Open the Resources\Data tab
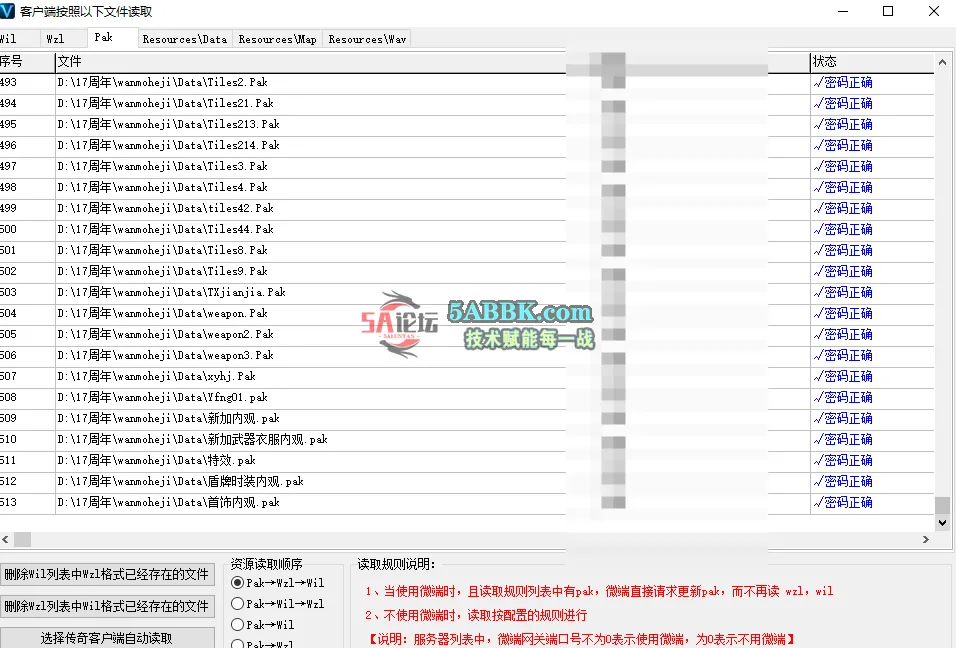This screenshot has height=648, width=956. (x=185, y=39)
